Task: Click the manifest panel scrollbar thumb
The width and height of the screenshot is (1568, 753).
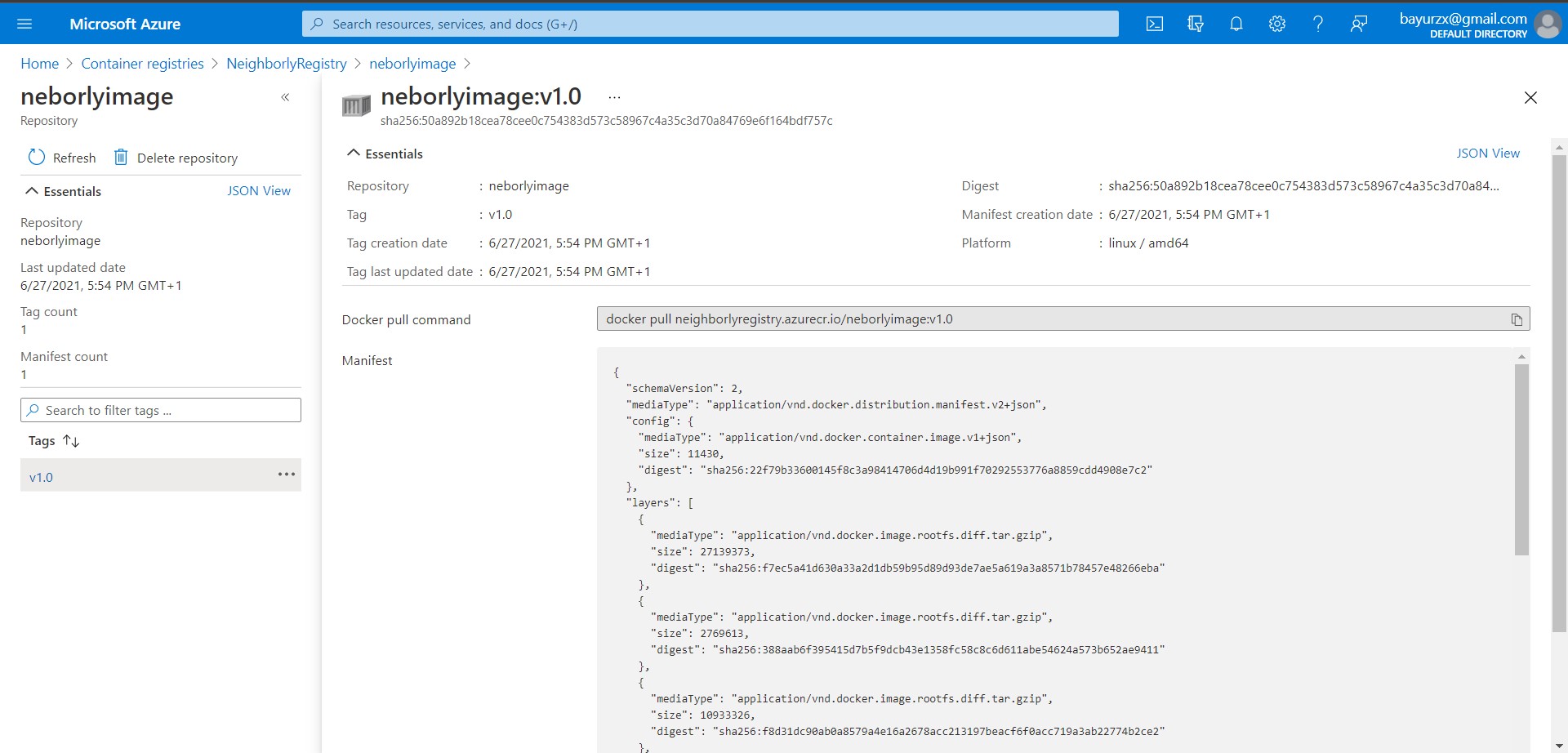Action: (1521, 460)
